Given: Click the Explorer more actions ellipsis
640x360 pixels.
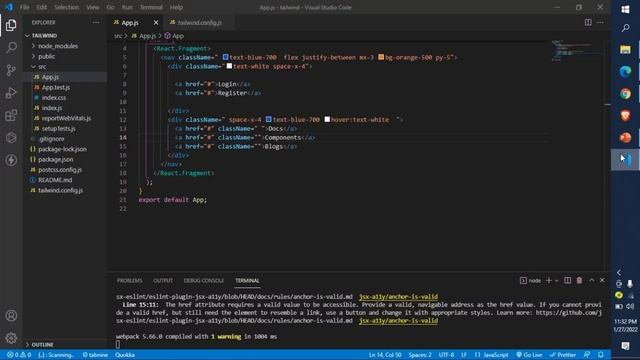Looking at the screenshot, I should point(96,22).
